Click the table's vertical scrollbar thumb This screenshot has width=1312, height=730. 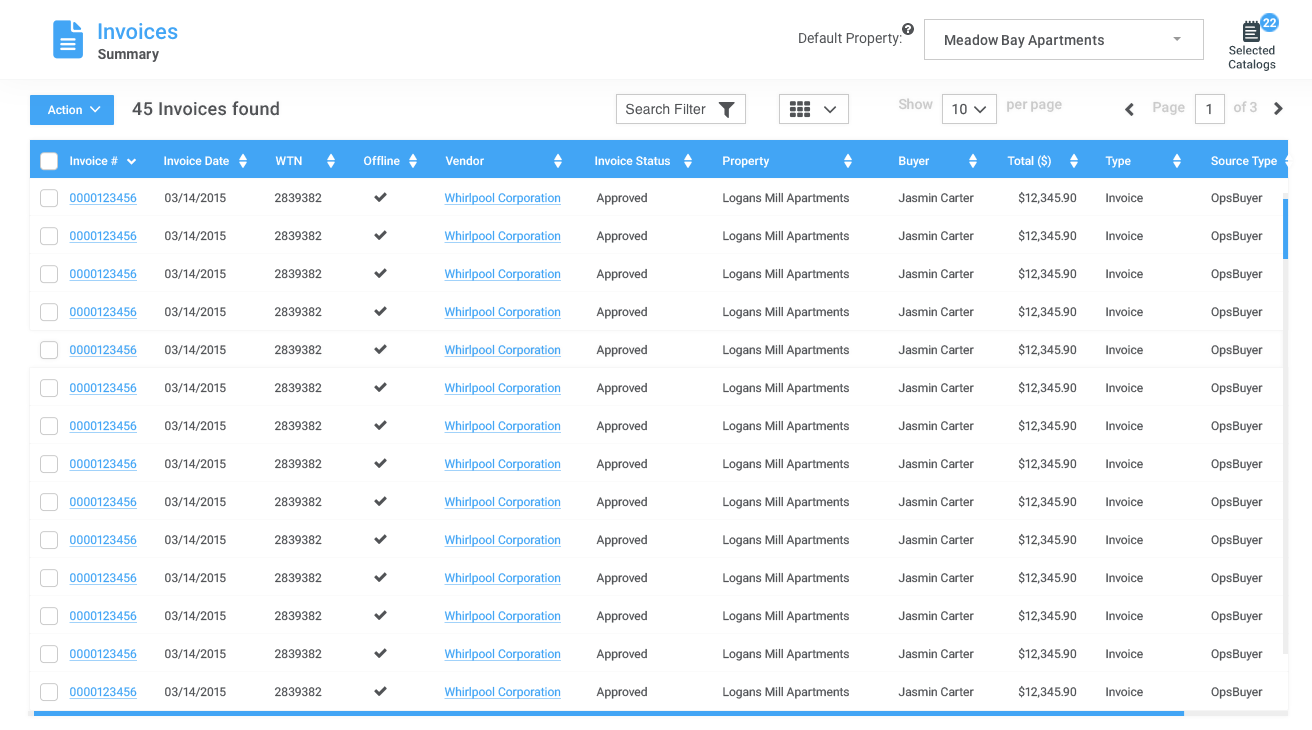pyautogui.click(x=1285, y=229)
